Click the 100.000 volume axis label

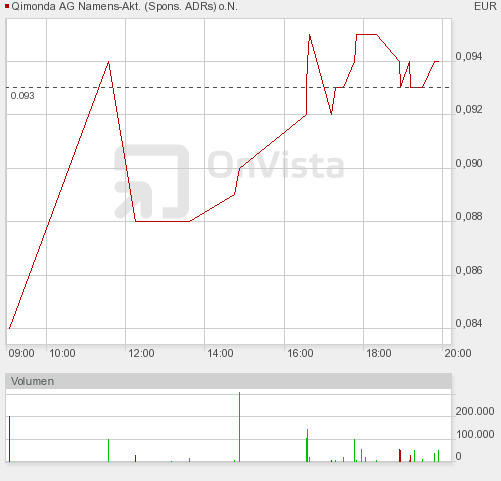(x=475, y=434)
